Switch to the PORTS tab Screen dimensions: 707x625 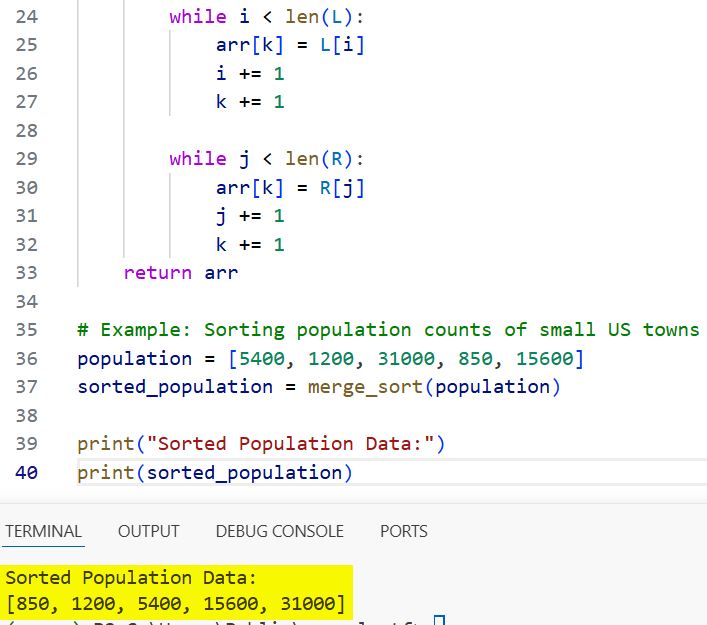click(404, 531)
